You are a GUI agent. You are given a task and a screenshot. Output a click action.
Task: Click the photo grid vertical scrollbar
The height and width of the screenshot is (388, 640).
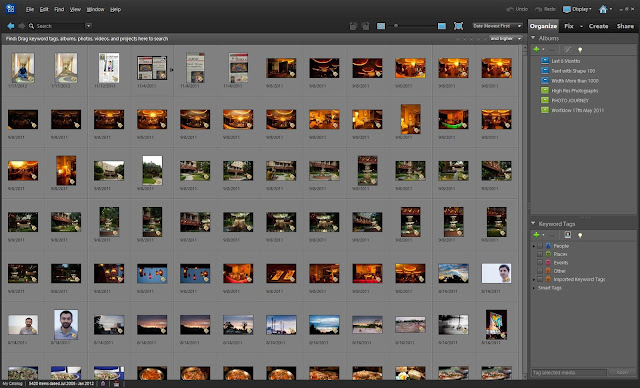tap(525, 212)
